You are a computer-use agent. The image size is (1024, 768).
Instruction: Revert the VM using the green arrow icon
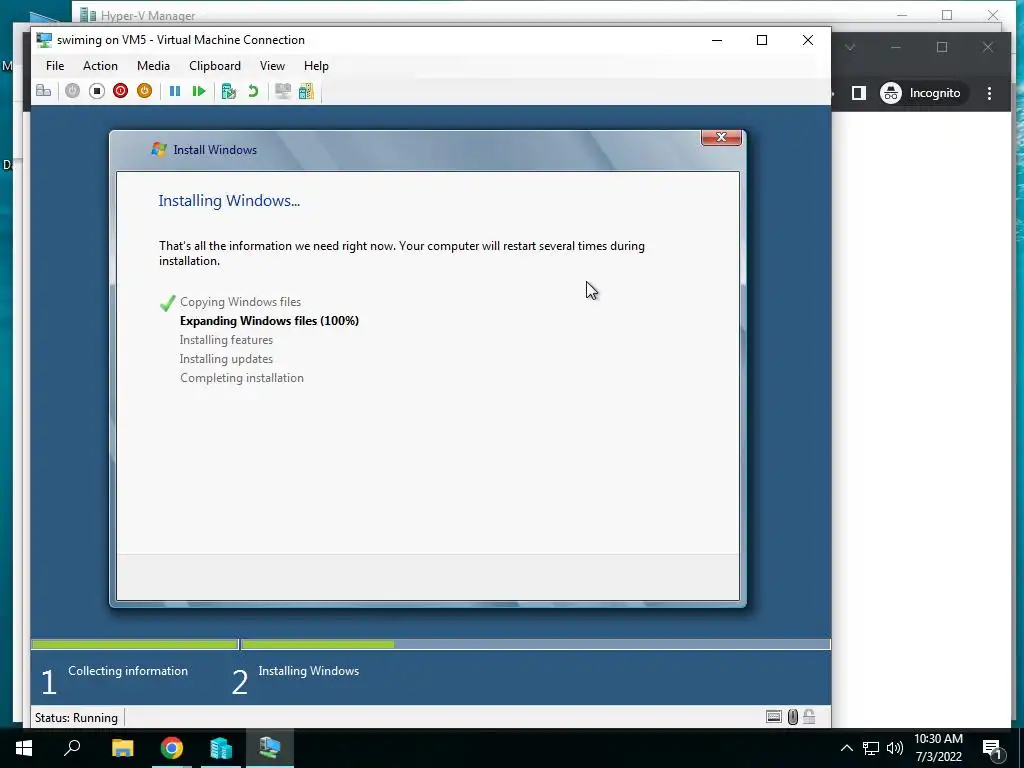(253, 91)
